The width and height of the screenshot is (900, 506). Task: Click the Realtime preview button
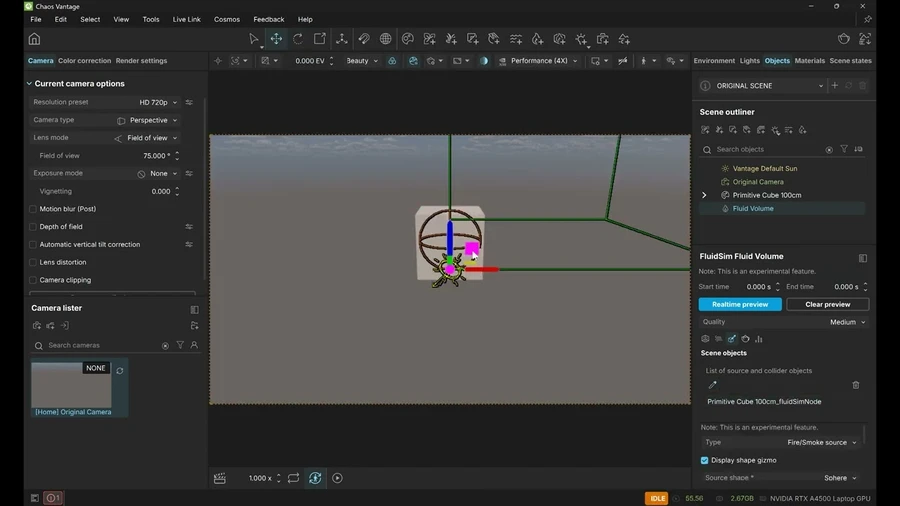coord(740,304)
